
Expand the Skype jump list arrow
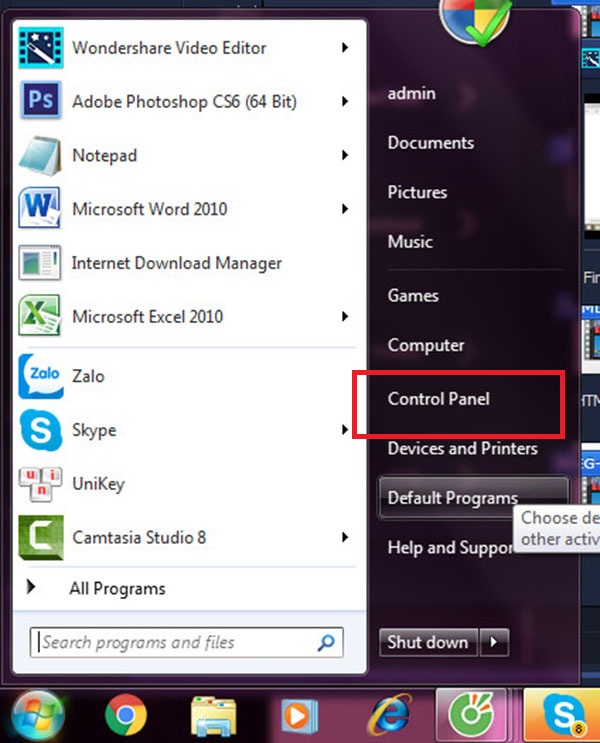point(345,431)
